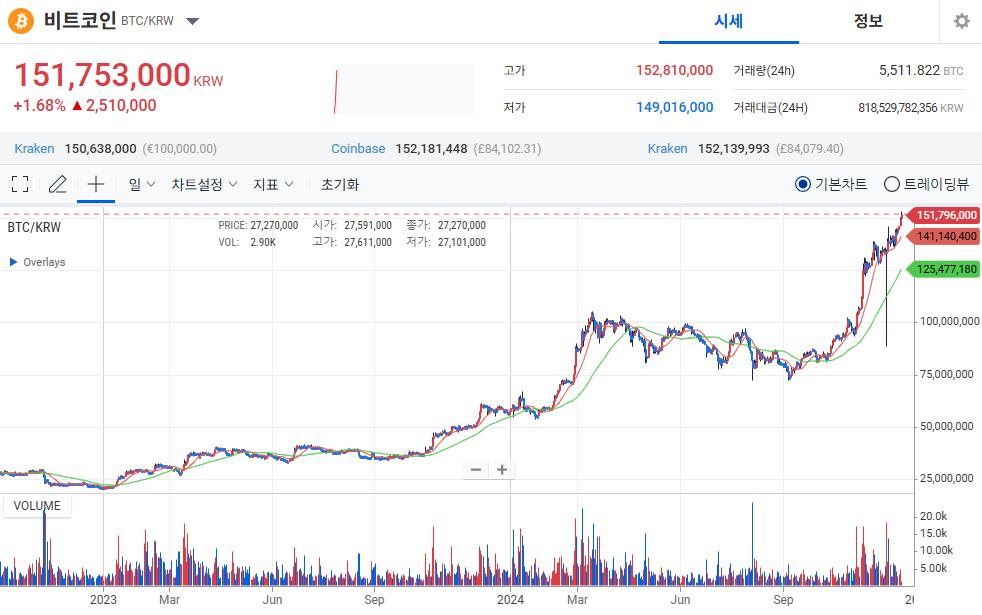
Task: Click the plus tool to add comparison
Action: (x=94, y=183)
